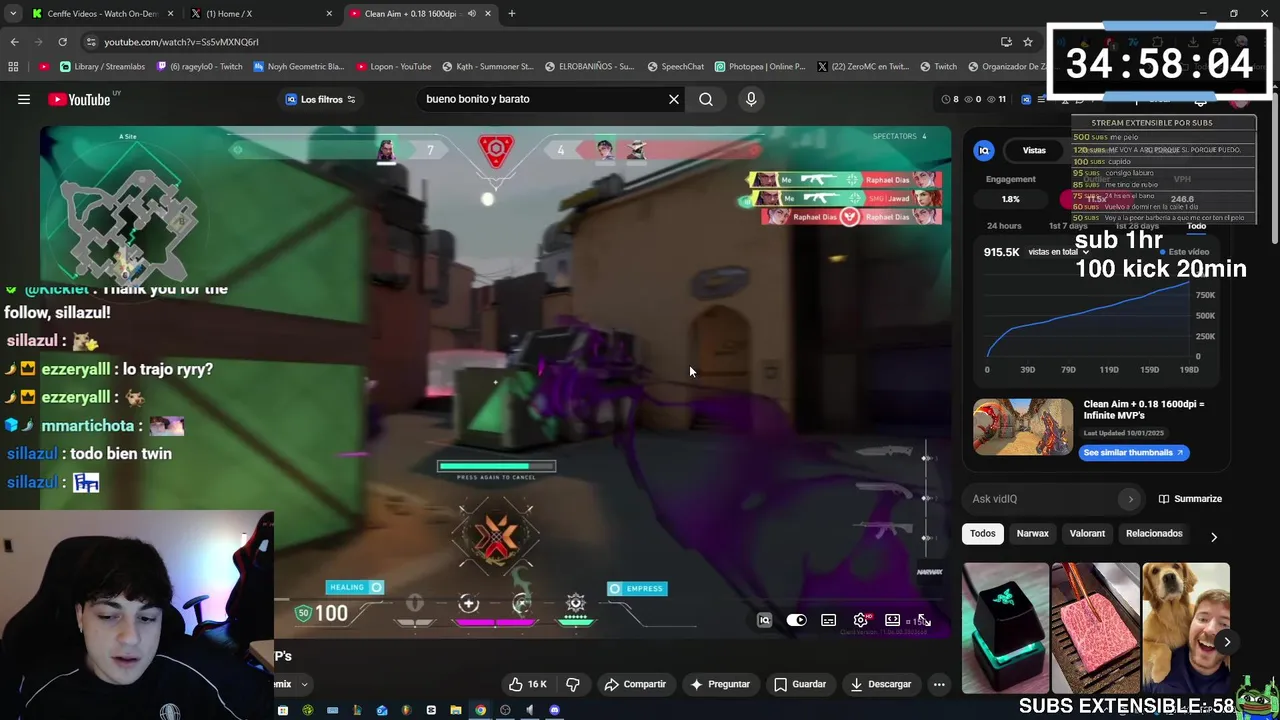
Task: Toggle subtitles in the video player
Action: [829, 621]
